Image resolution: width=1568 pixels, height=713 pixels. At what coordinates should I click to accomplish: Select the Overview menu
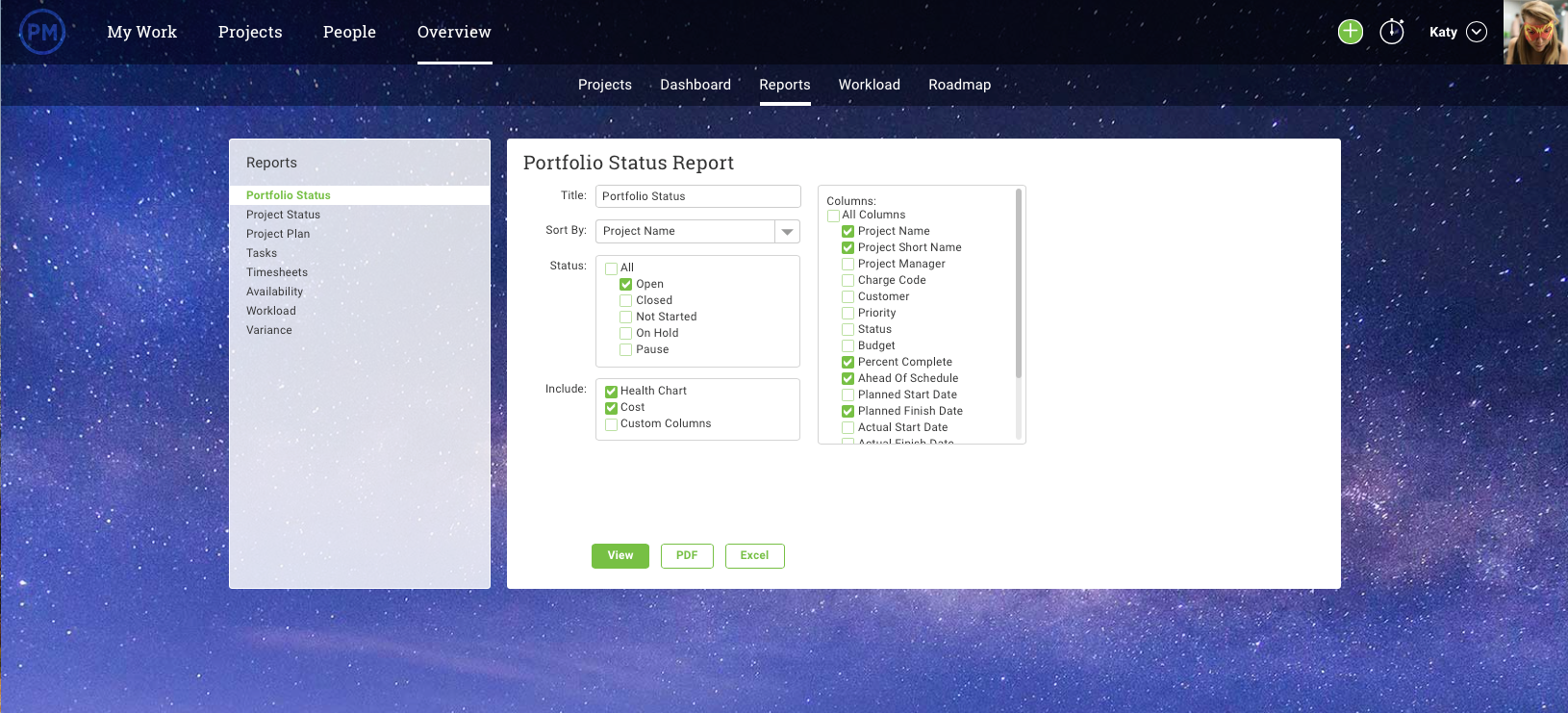click(x=454, y=32)
